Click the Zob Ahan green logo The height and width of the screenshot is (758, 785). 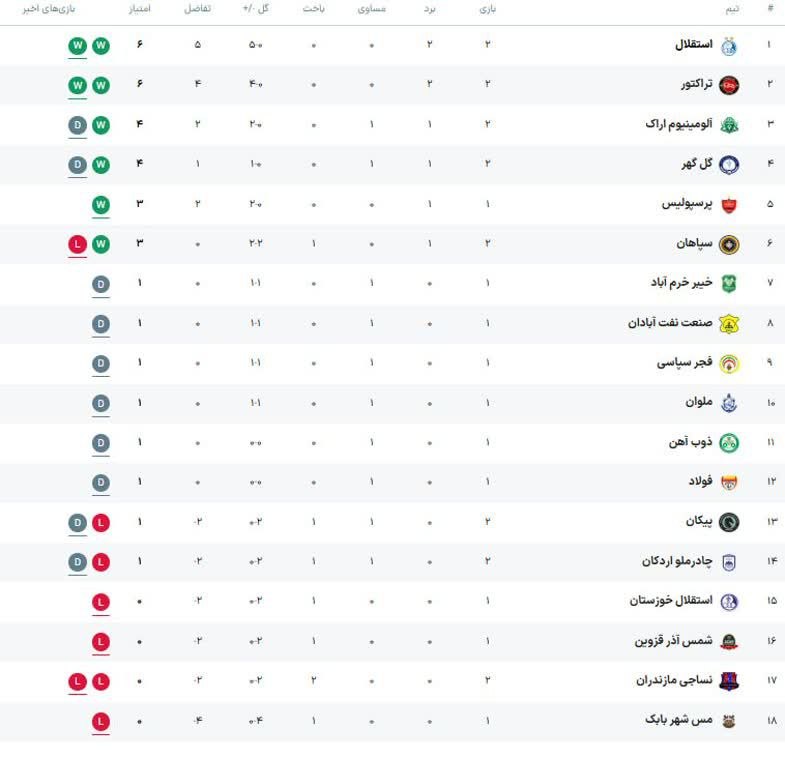pyautogui.click(x=729, y=443)
